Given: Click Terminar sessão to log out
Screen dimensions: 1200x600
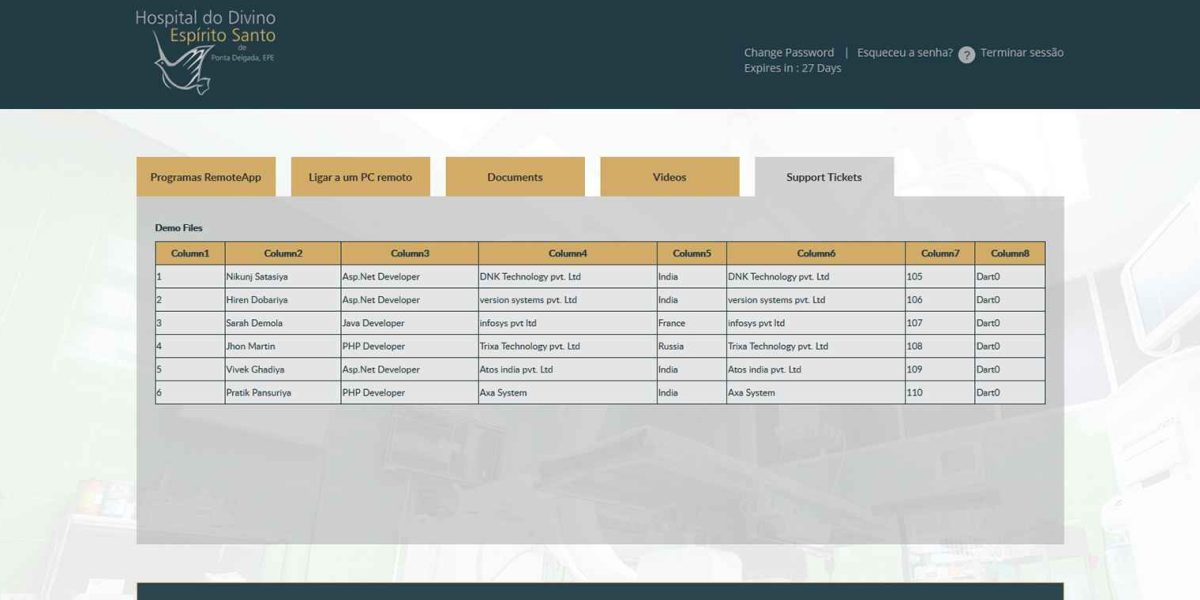Looking at the screenshot, I should pos(1021,52).
